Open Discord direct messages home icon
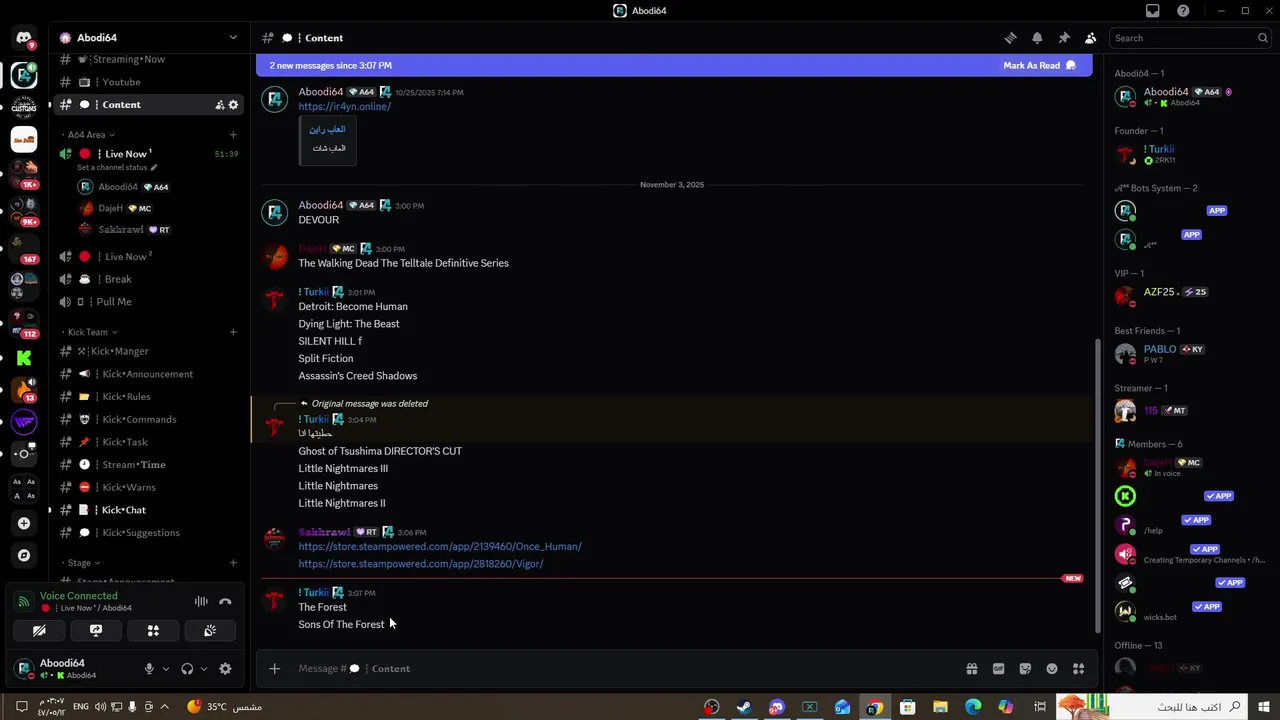Screen dimensions: 1280x720 [24, 38]
